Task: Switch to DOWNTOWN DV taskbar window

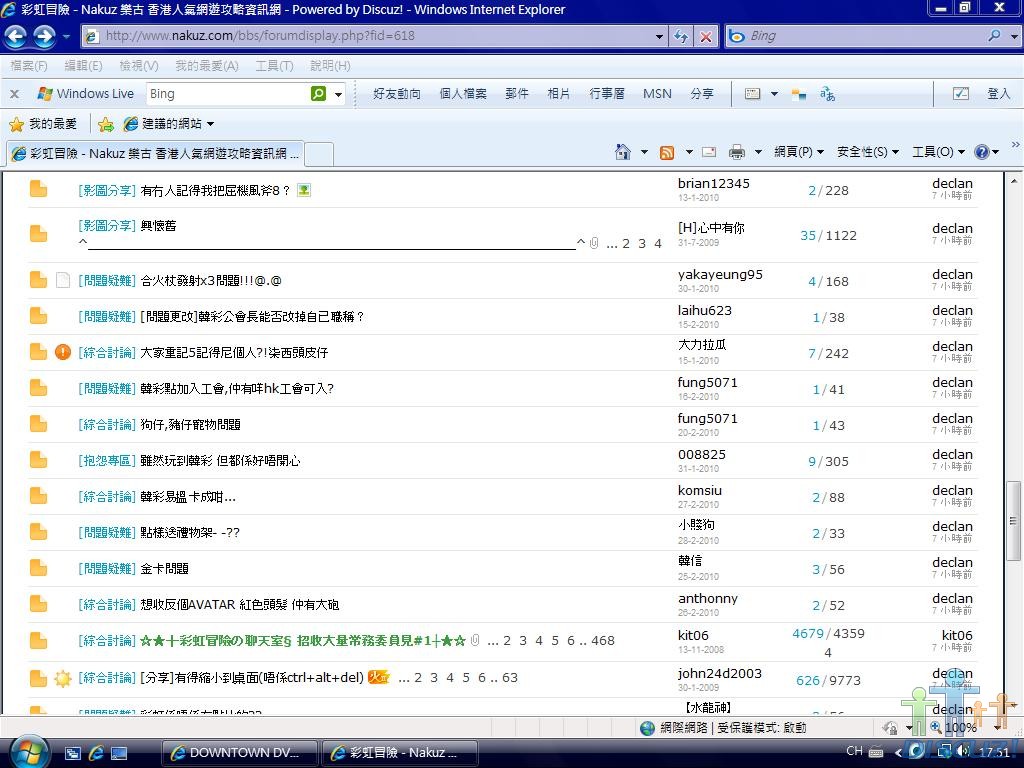Action: click(x=239, y=753)
